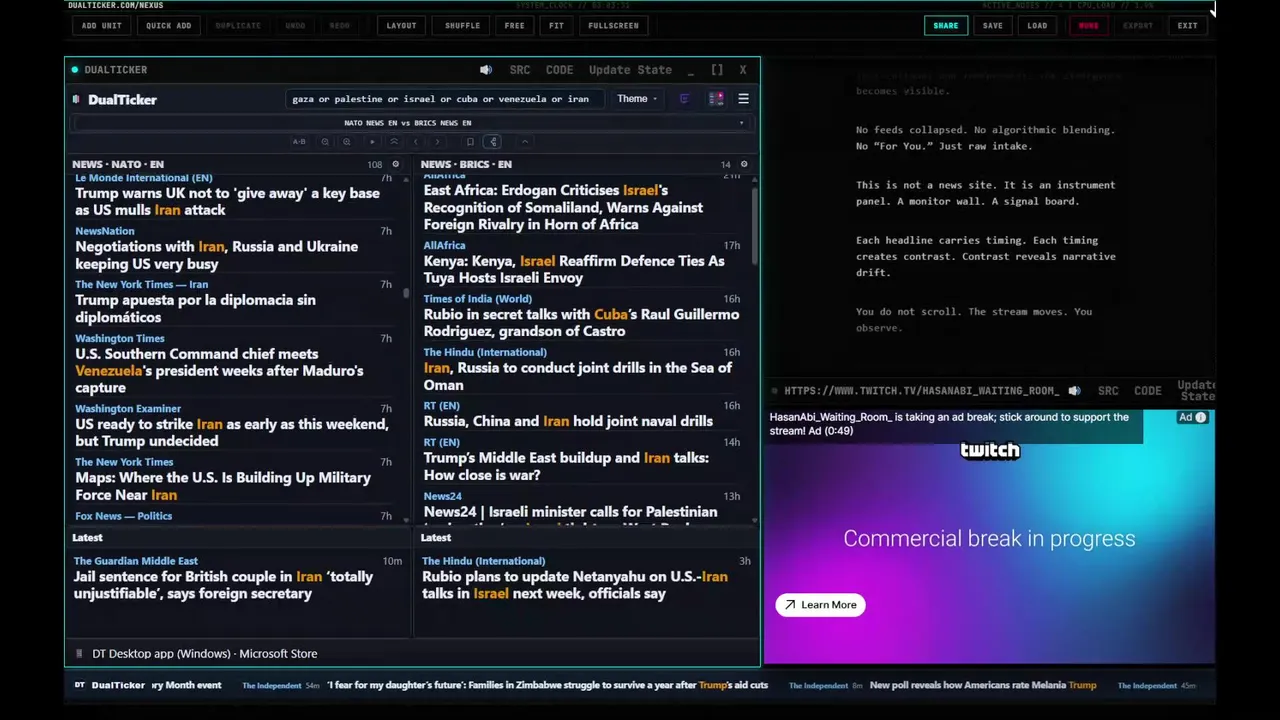The width and height of the screenshot is (1280, 720).
Task: Click the next right arrow toolbar icon
Action: 437,142
